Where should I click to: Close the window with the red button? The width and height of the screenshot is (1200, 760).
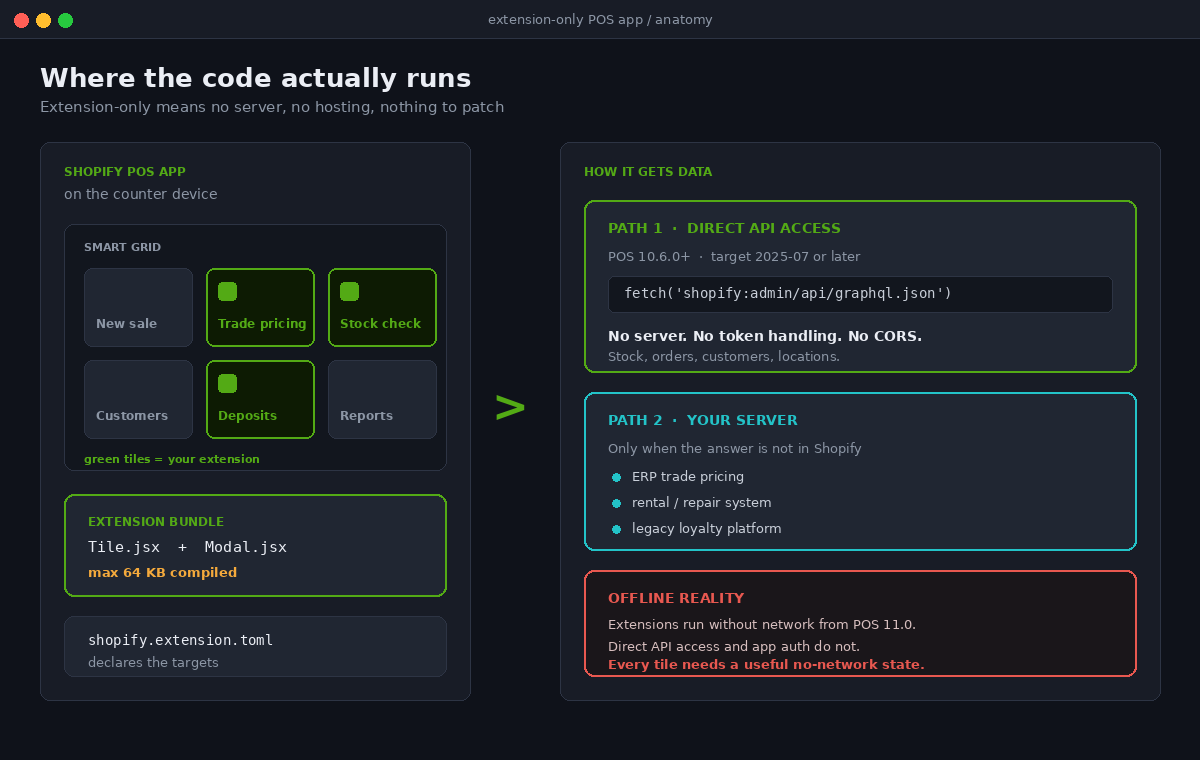[21, 20]
